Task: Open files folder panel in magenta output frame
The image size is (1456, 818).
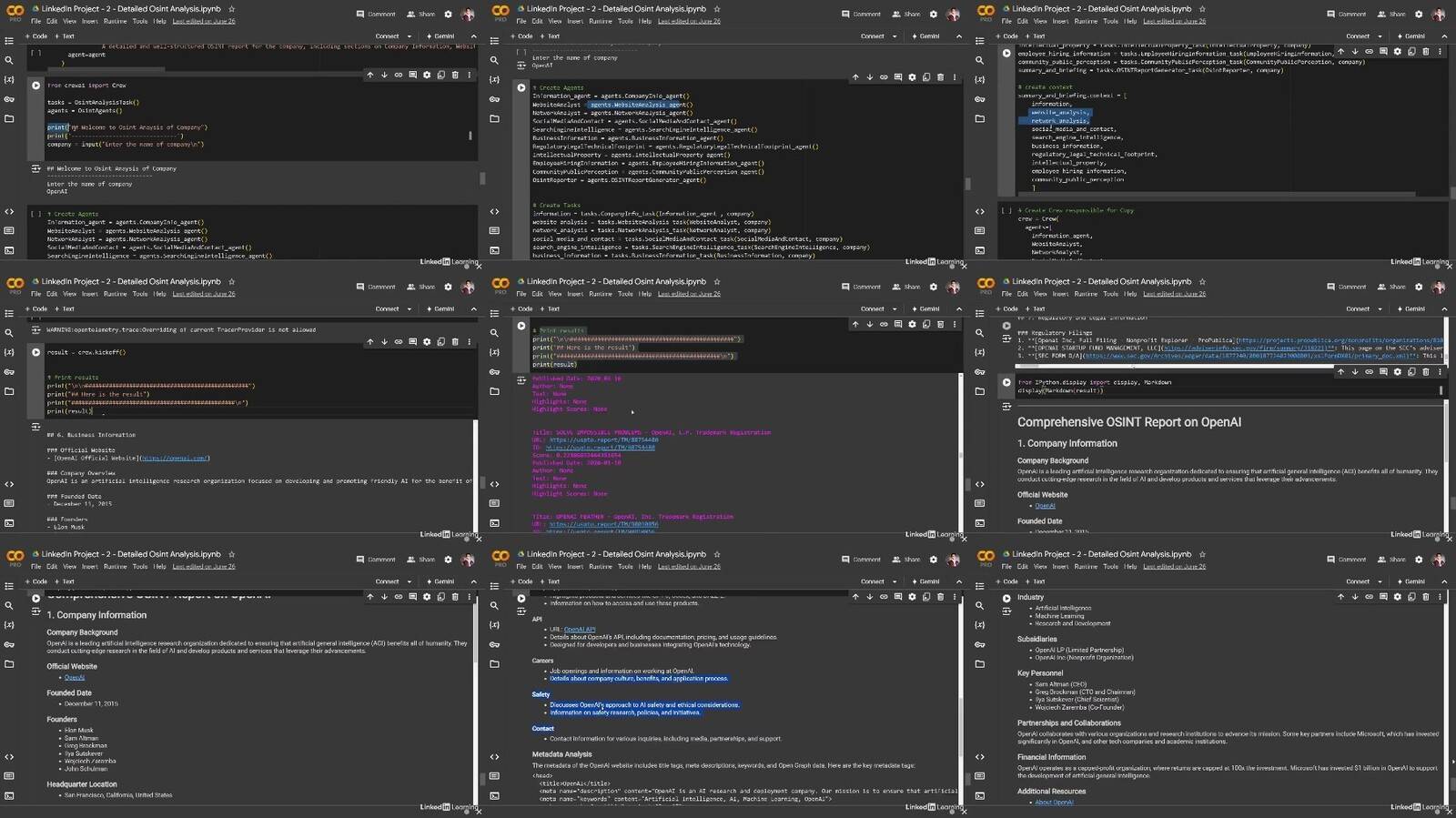Action: (494, 391)
